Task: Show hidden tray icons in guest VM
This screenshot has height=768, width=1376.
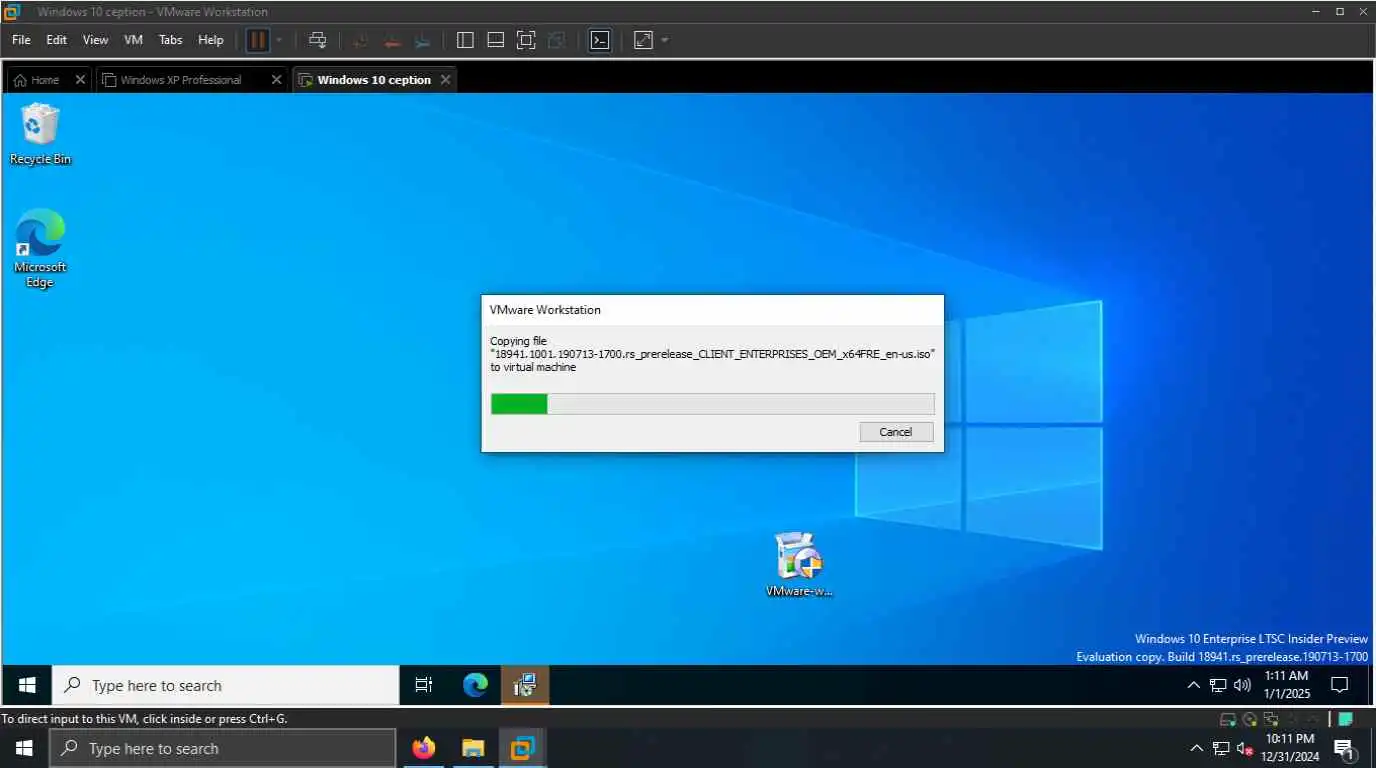Action: tap(1193, 686)
